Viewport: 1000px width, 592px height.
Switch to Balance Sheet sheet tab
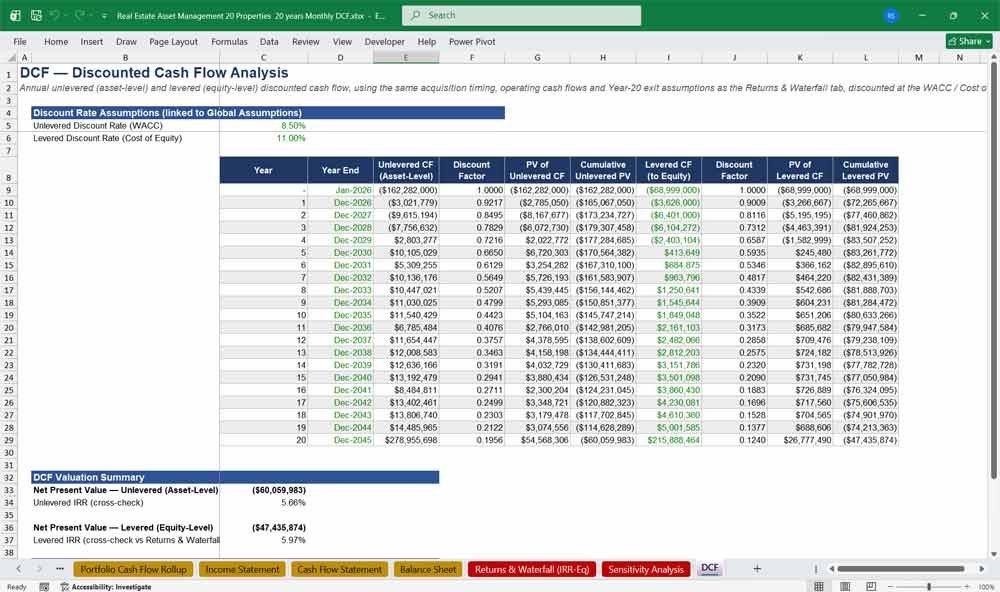click(x=427, y=569)
